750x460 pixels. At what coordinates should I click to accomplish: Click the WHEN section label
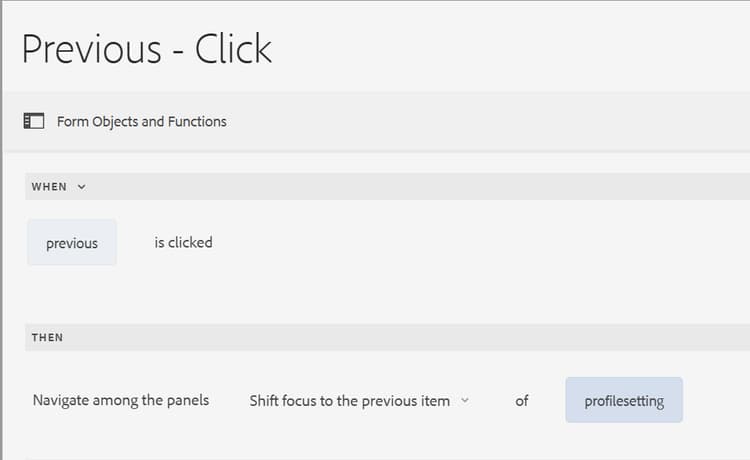pos(49,186)
